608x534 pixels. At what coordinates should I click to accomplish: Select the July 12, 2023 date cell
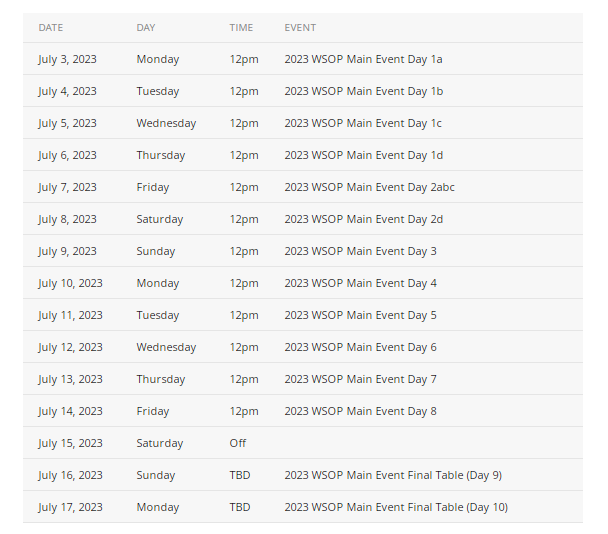click(70, 347)
